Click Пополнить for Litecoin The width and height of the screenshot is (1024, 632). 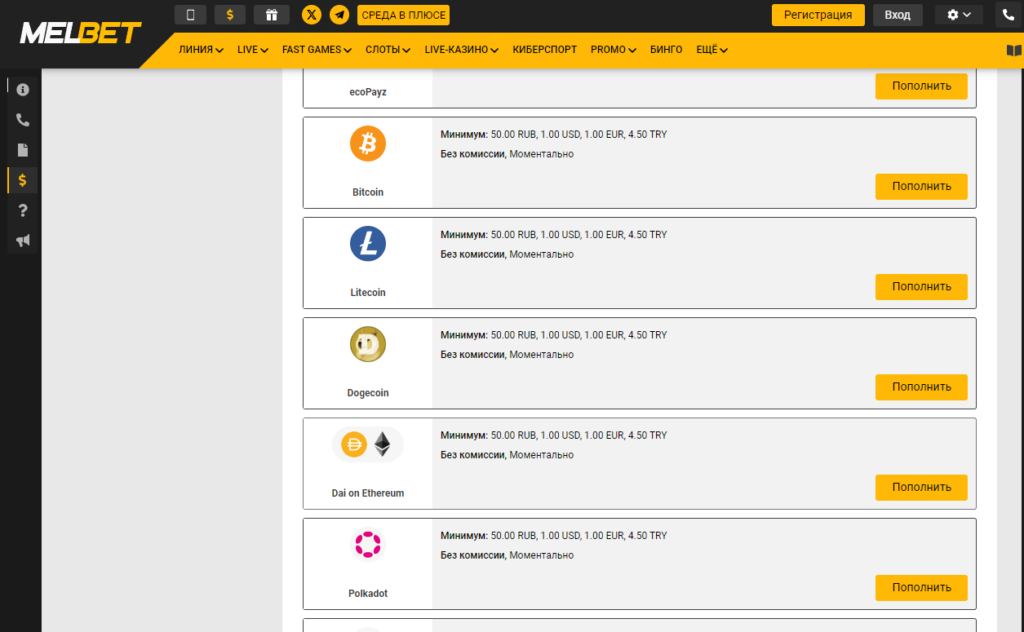(921, 287)
